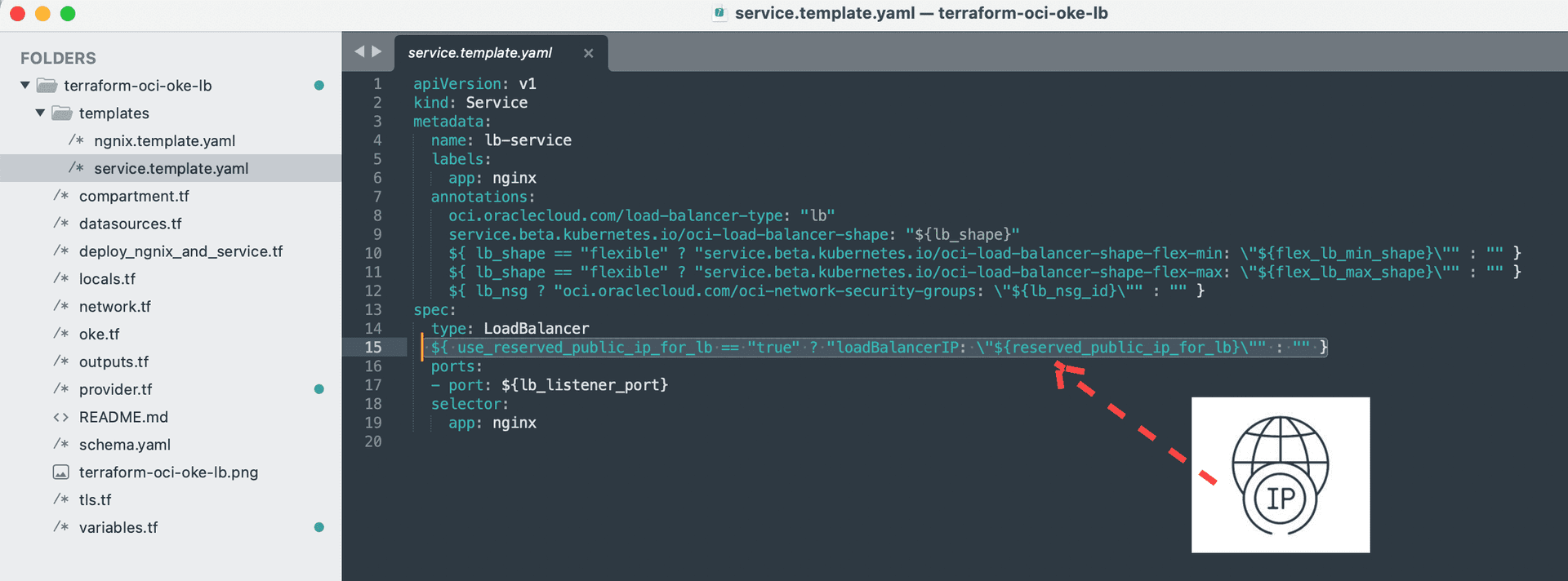Collapse the templates folder triangle
The image size is (1568, 581).
pos(40,113)
